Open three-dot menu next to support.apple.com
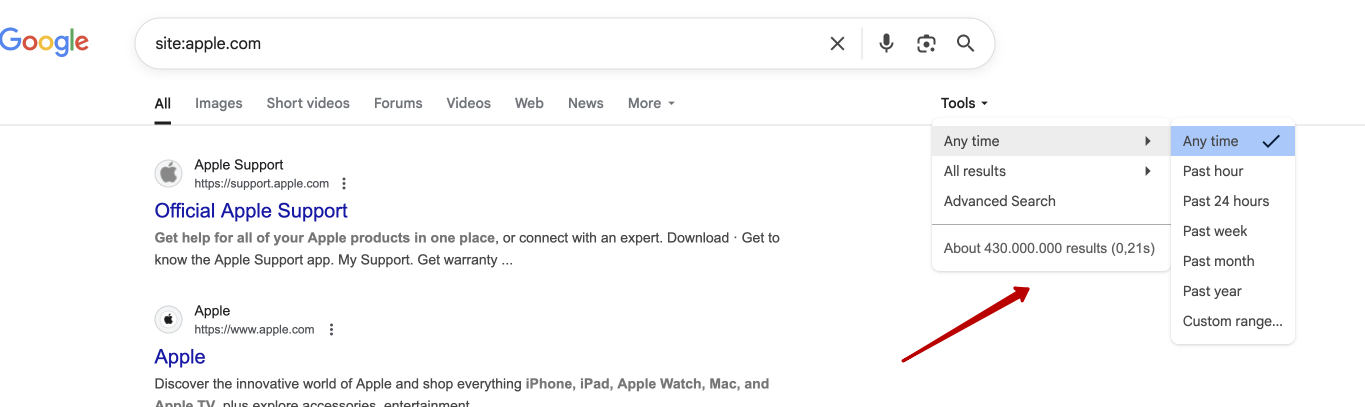Screen dimensions: 1365x407 [344, 184]
